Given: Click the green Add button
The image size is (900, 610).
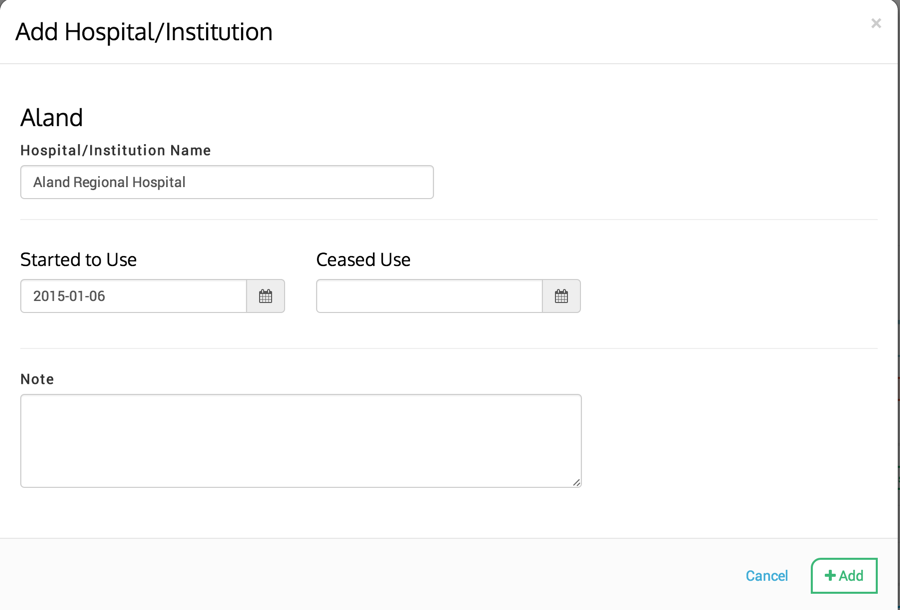Looking at the screenshot, I should 844,576.
